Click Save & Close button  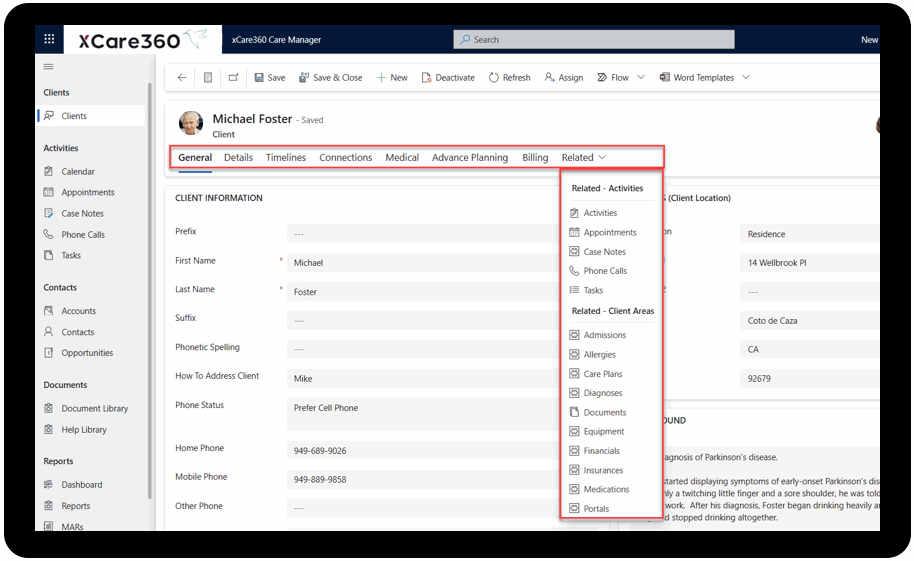331,78
